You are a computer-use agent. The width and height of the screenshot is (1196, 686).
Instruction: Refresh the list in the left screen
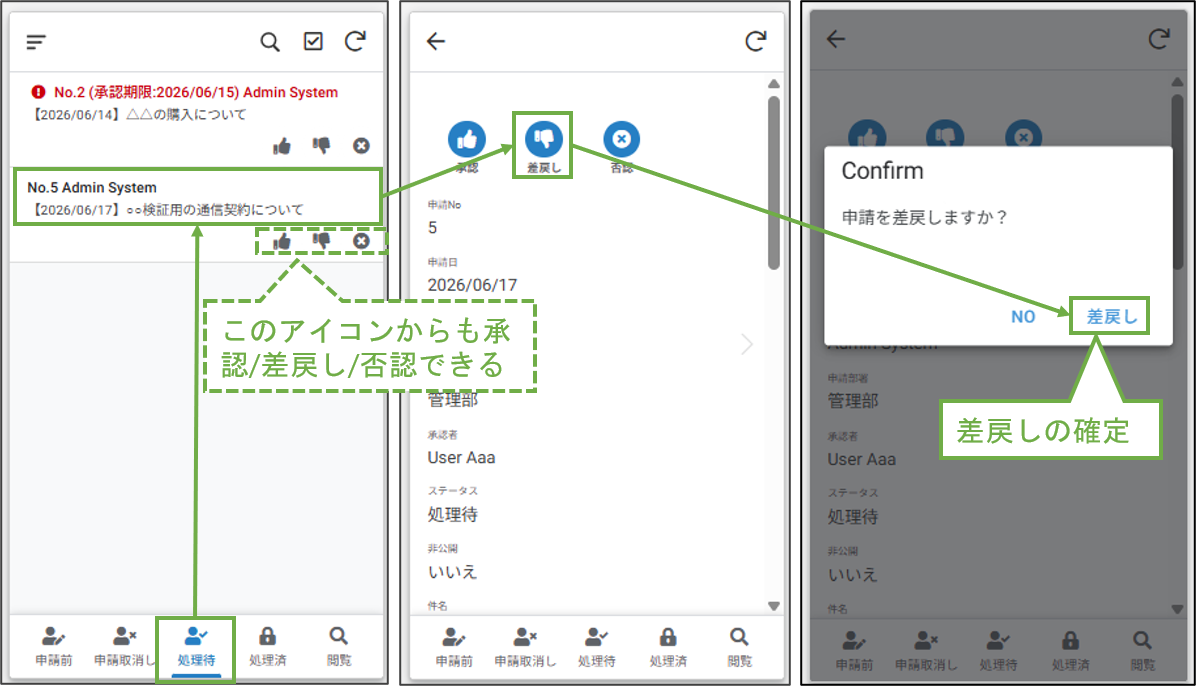pyautogui.click(x=355, y=41)
